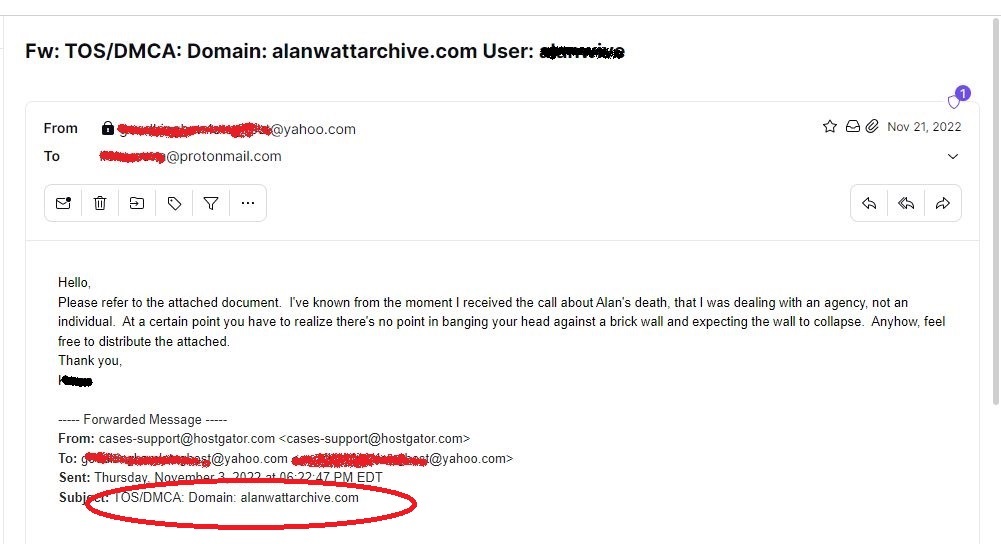Screen dimensions: 1001x544
Task: Click the attachment paperclip icon
Action: (872, 126)
